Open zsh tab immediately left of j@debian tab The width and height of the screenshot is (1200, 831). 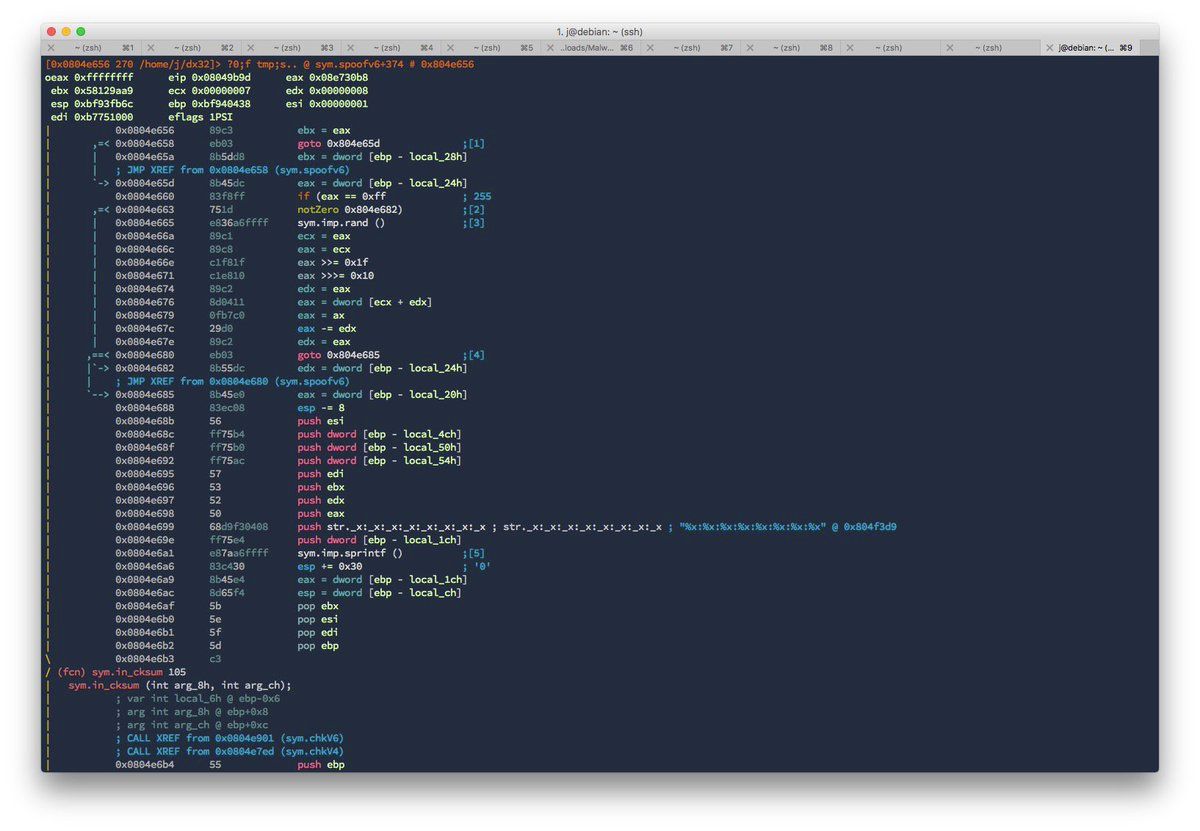[x=989, y=47]
